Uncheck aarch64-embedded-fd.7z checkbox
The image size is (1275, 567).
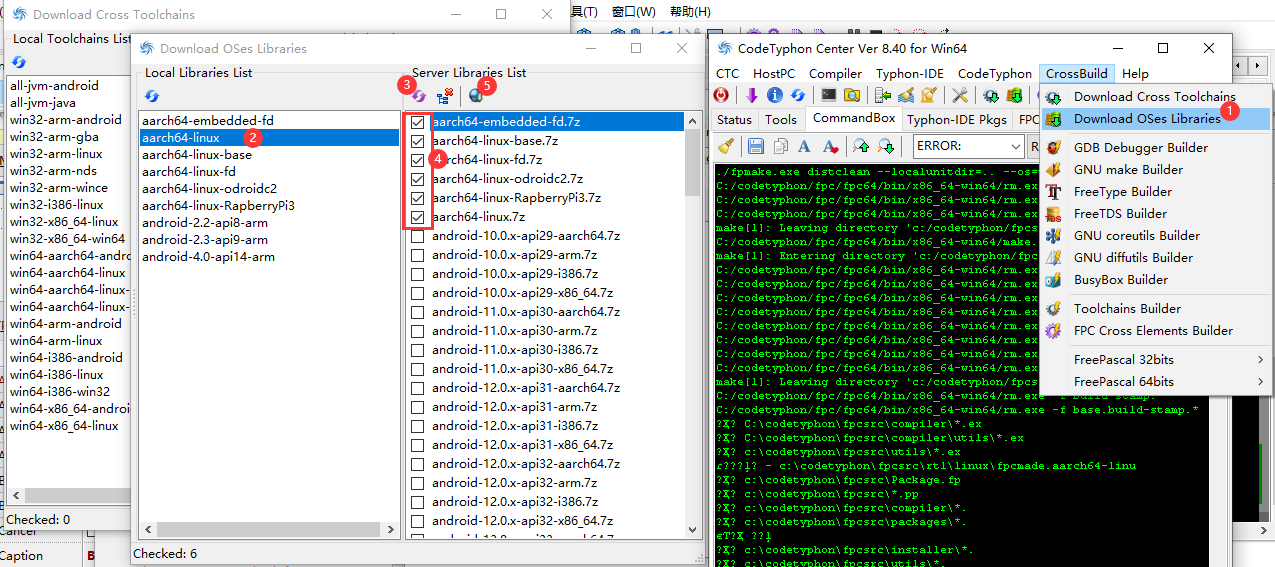click(417, 122)
